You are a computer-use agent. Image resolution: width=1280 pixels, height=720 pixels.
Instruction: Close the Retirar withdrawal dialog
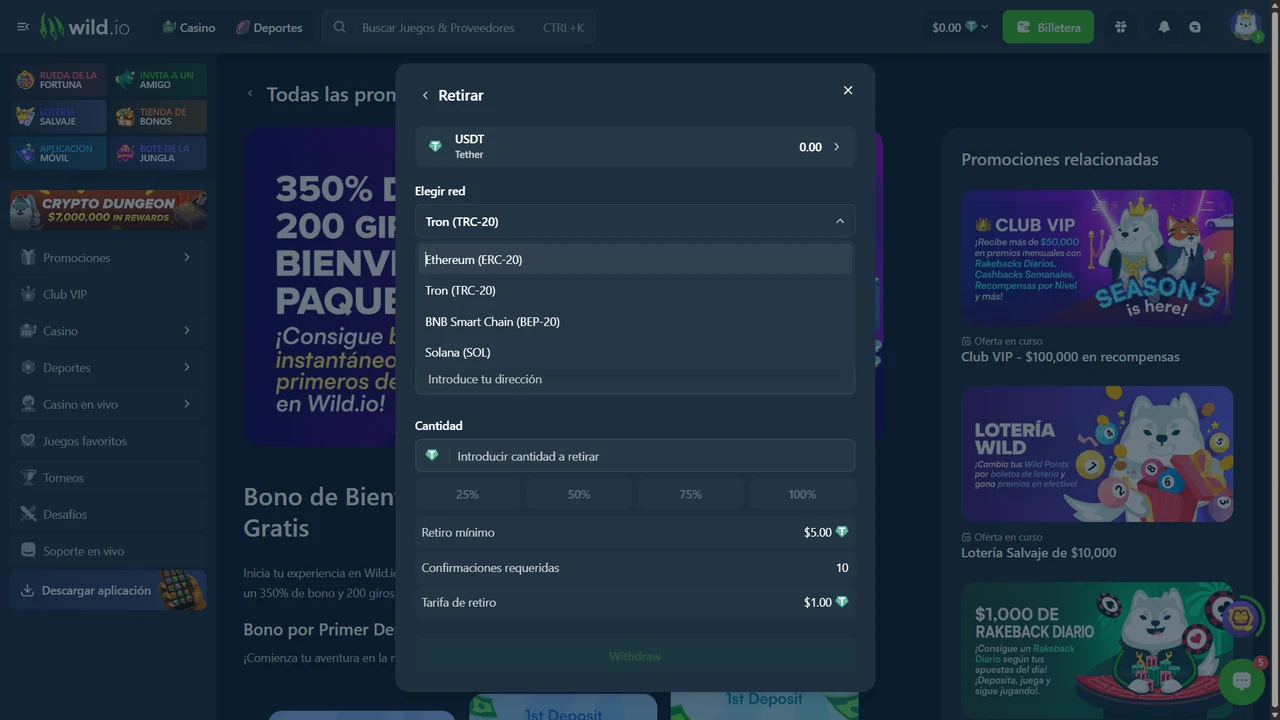(848, 90)
